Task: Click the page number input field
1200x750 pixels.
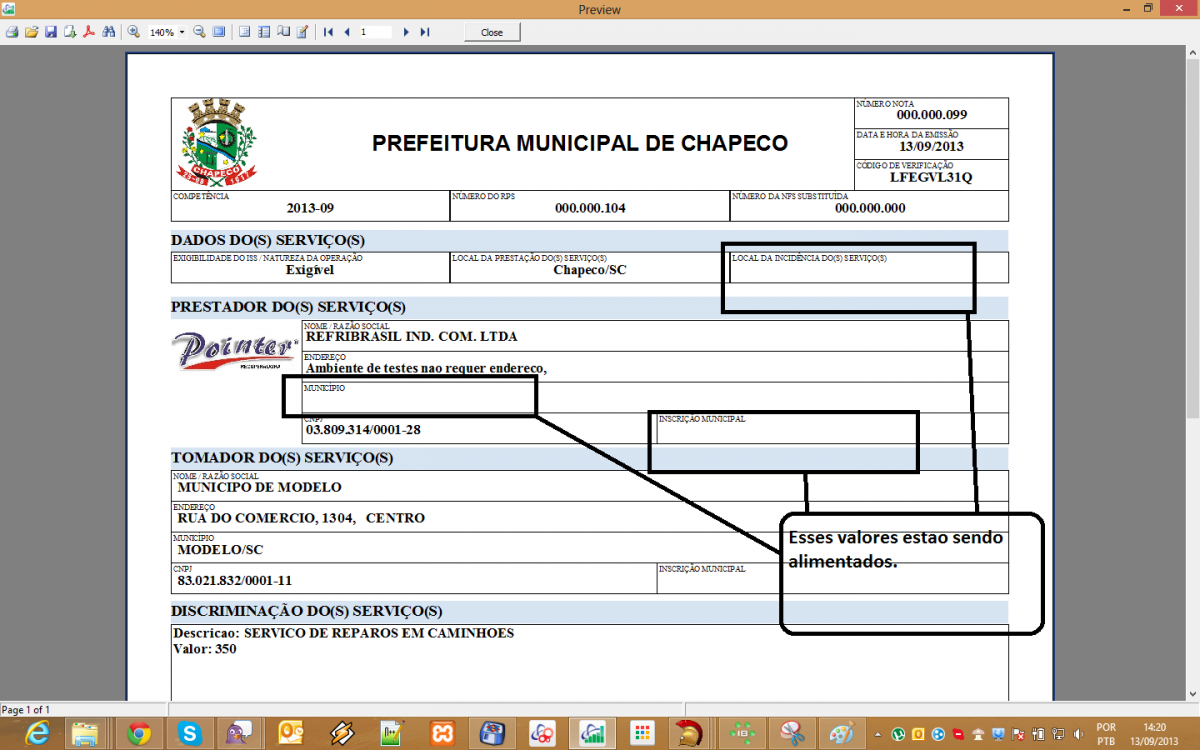Action: [376, 32]
